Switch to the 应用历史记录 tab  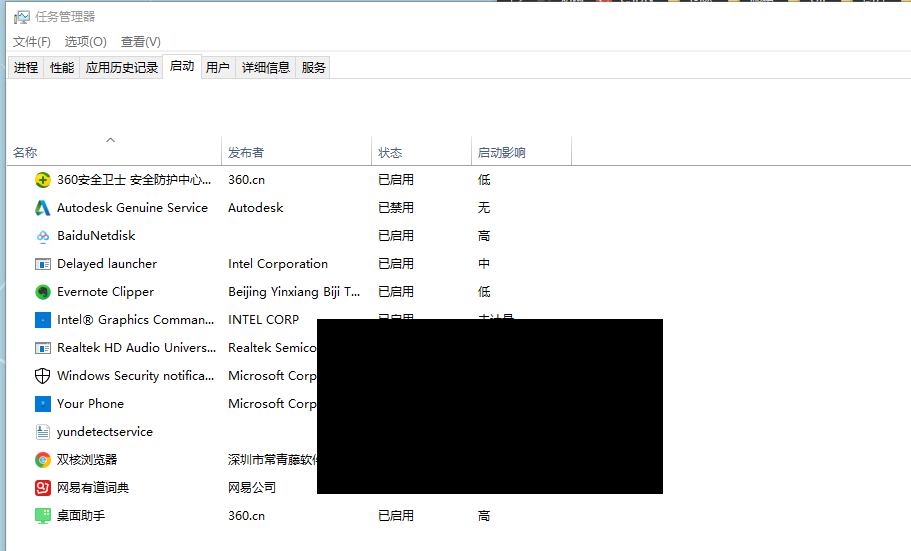[x=121, y=67]
